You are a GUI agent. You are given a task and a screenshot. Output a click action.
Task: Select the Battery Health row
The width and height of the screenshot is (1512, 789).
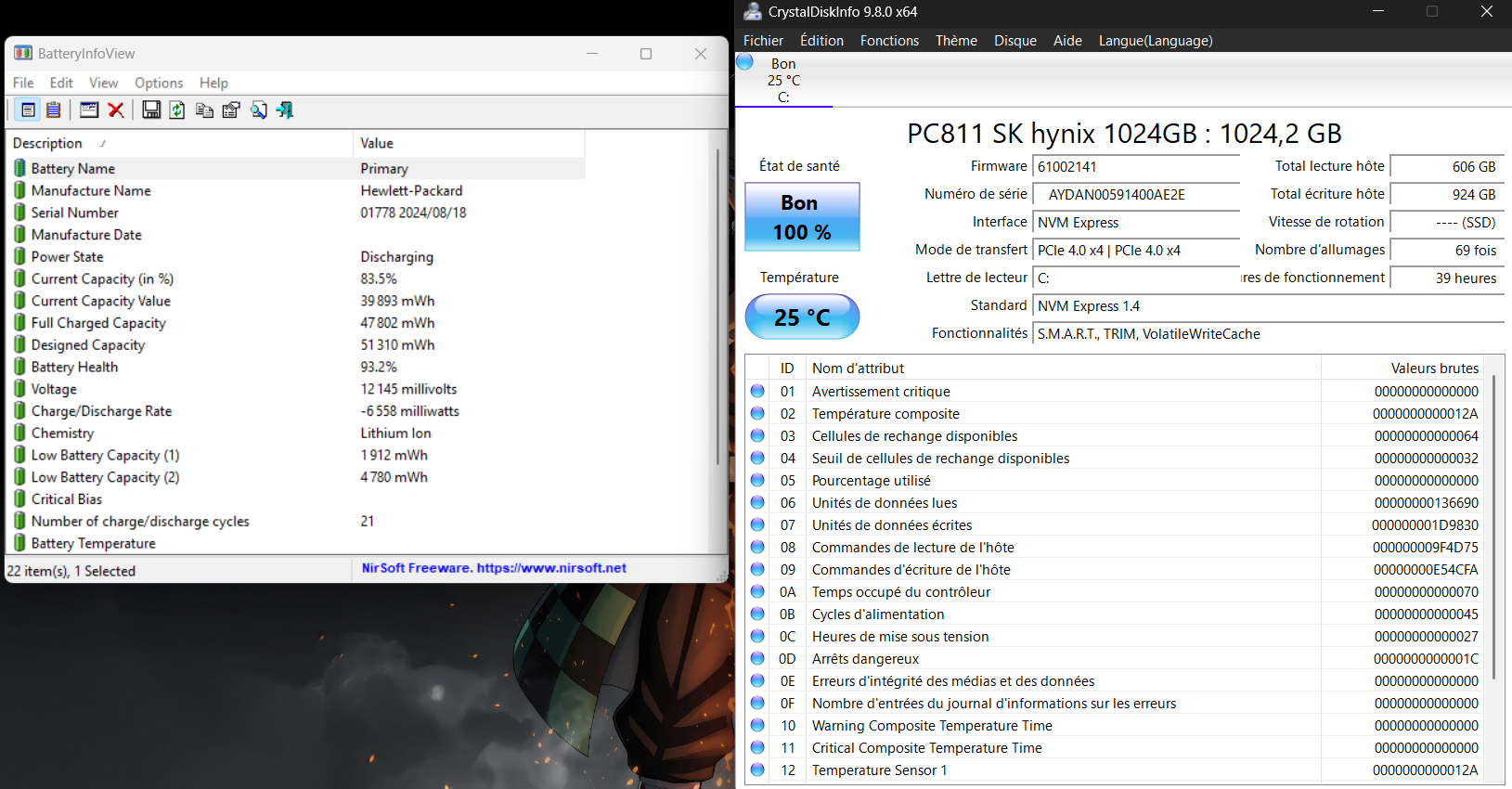click(74, 368)
